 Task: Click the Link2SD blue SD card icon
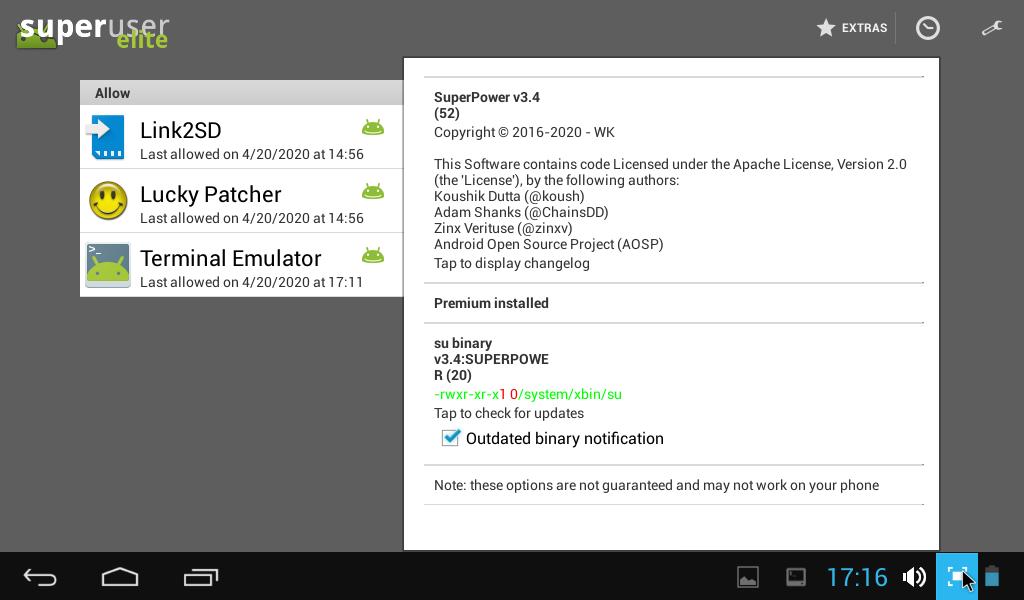coord(108,137)
